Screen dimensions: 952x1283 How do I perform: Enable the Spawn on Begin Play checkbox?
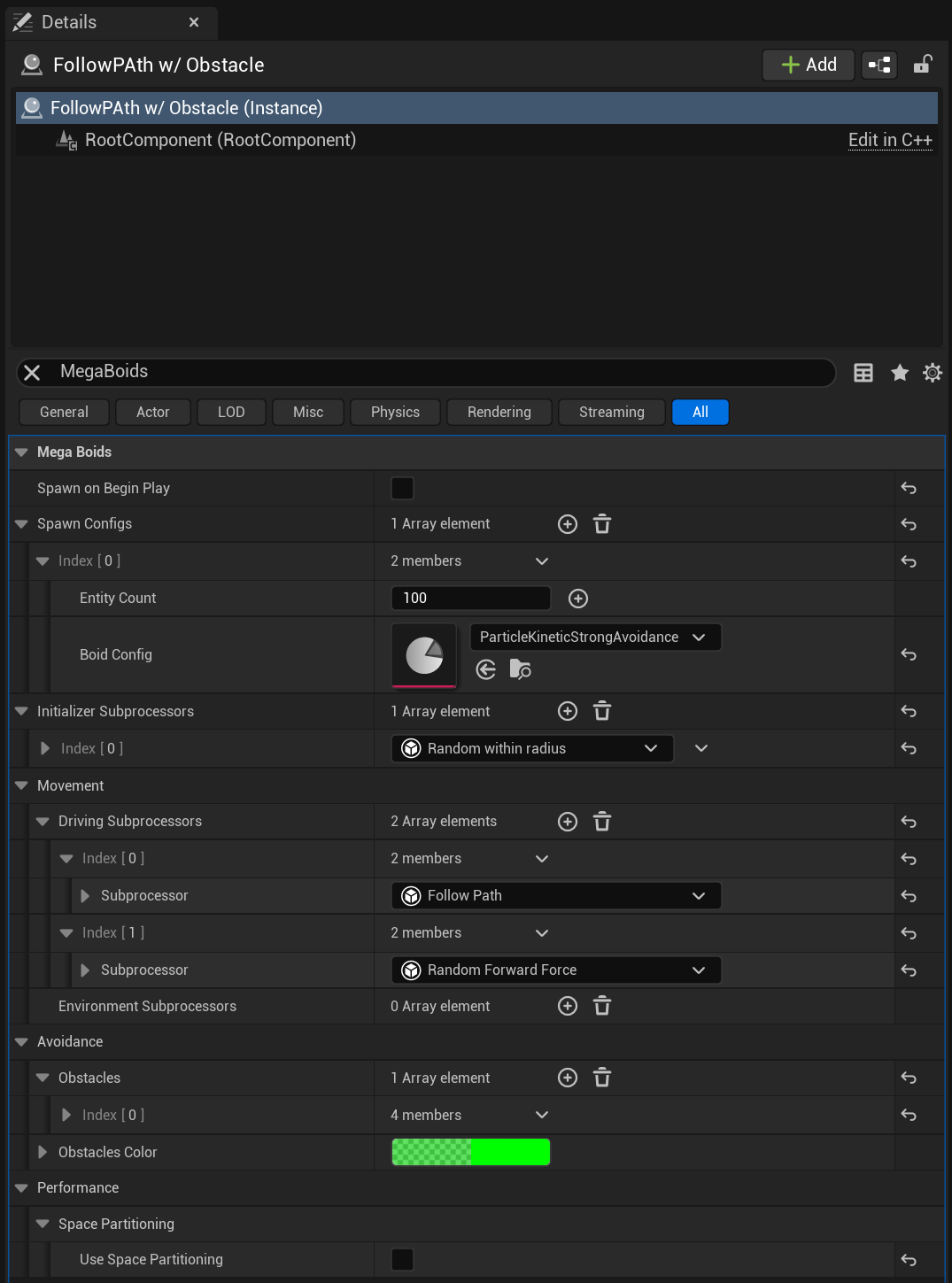coord(402,488)
